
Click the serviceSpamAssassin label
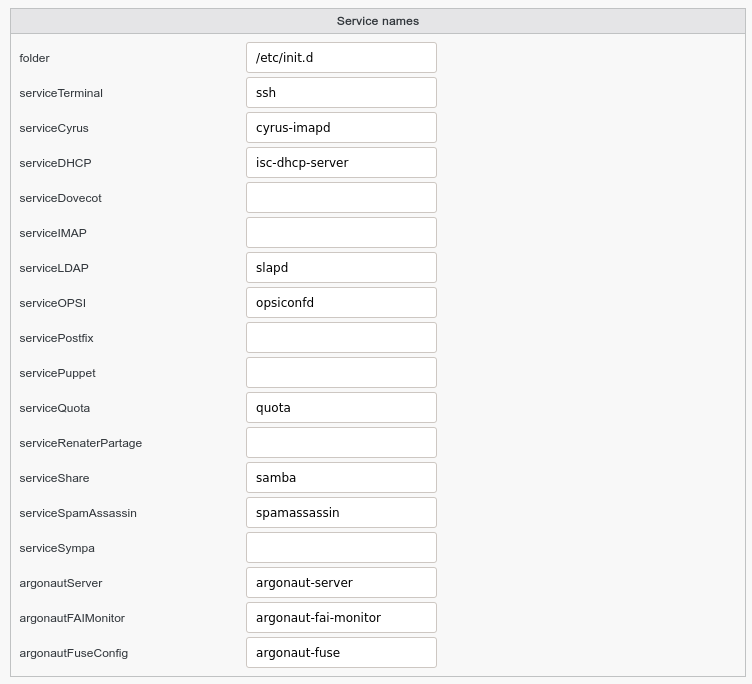tap(78, 513)
